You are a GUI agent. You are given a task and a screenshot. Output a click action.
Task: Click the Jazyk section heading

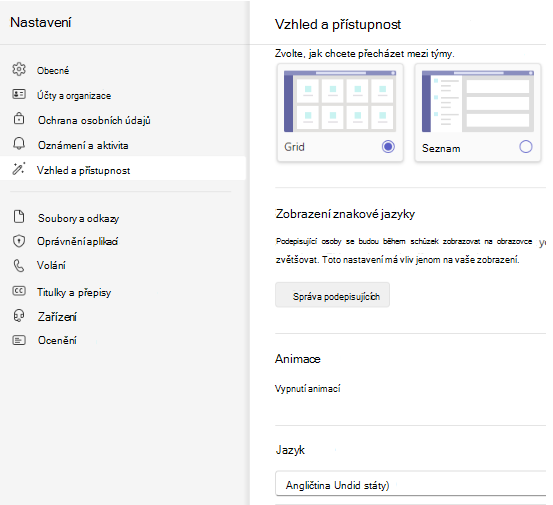[290, 450]
